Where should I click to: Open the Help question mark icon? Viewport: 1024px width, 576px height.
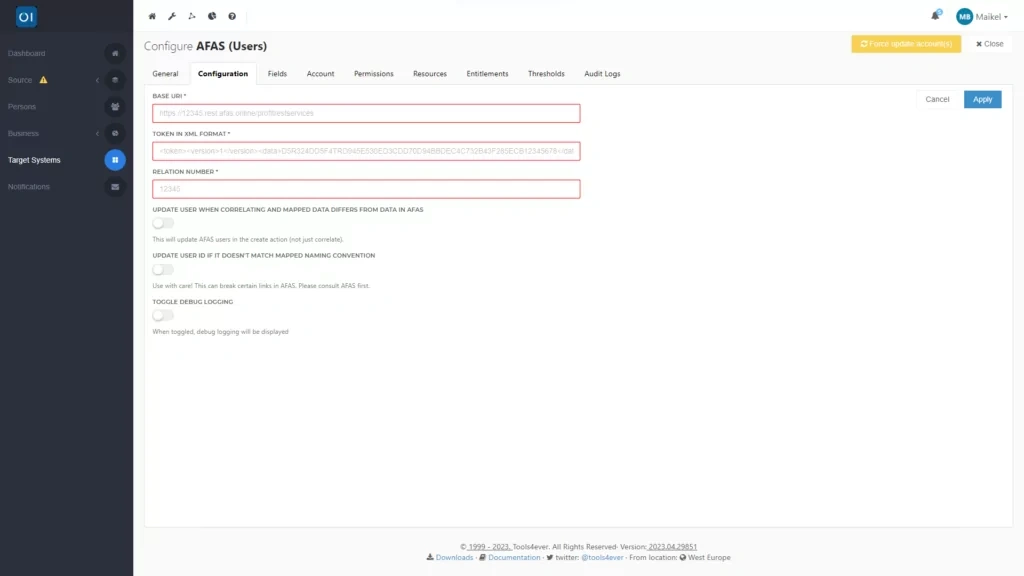click(231, 16)
